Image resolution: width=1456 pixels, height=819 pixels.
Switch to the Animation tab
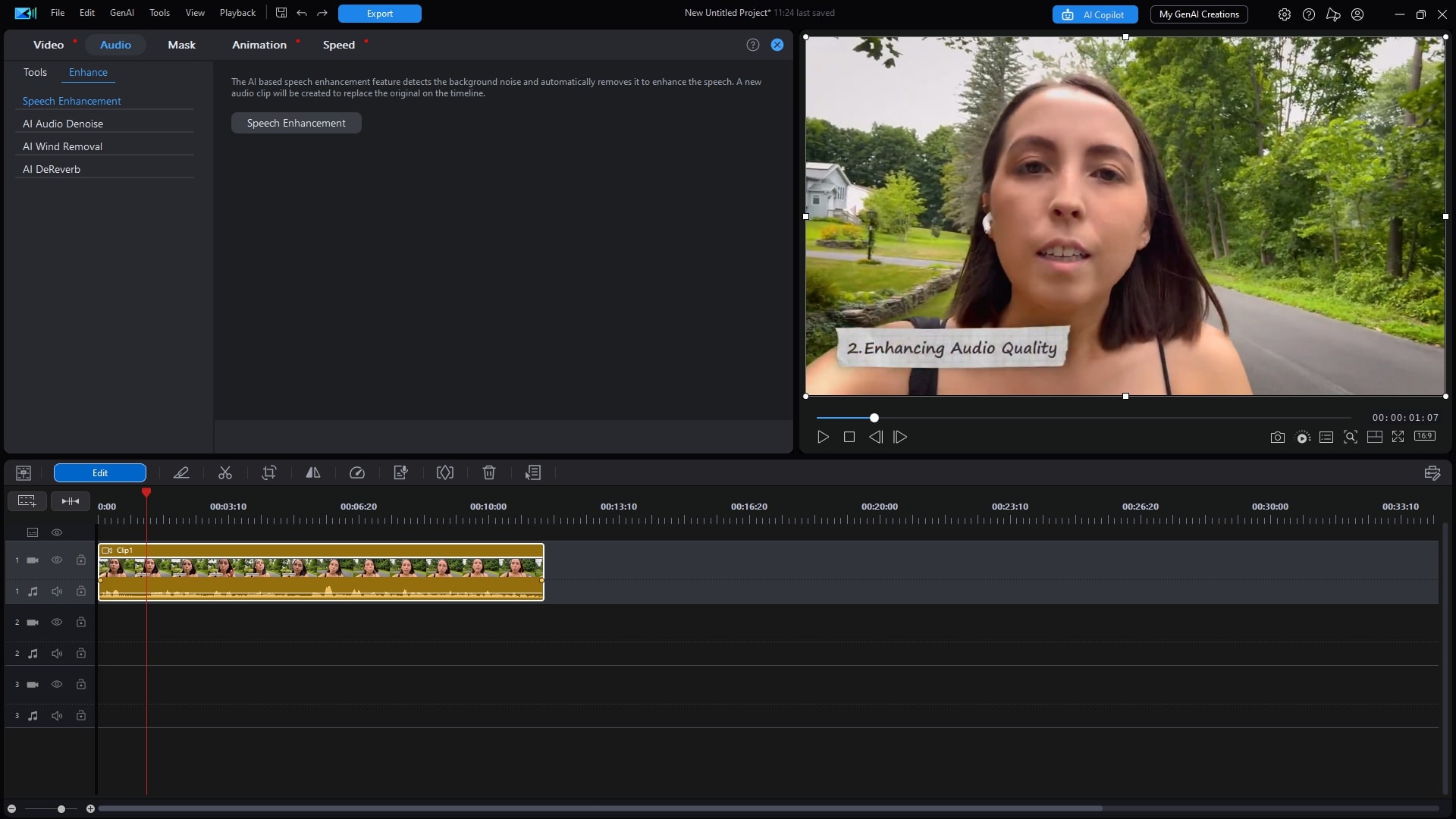(258, 44)
